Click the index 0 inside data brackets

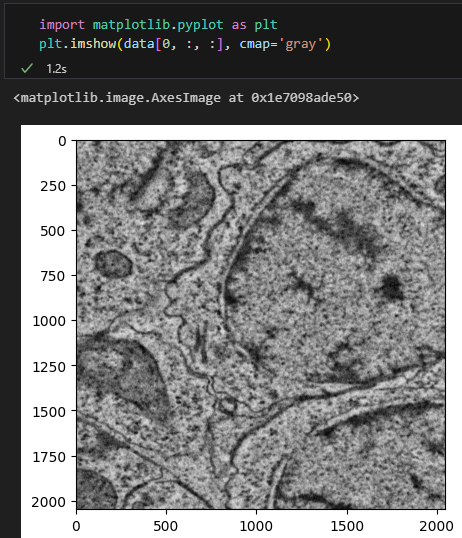click(x=166, y=44)
